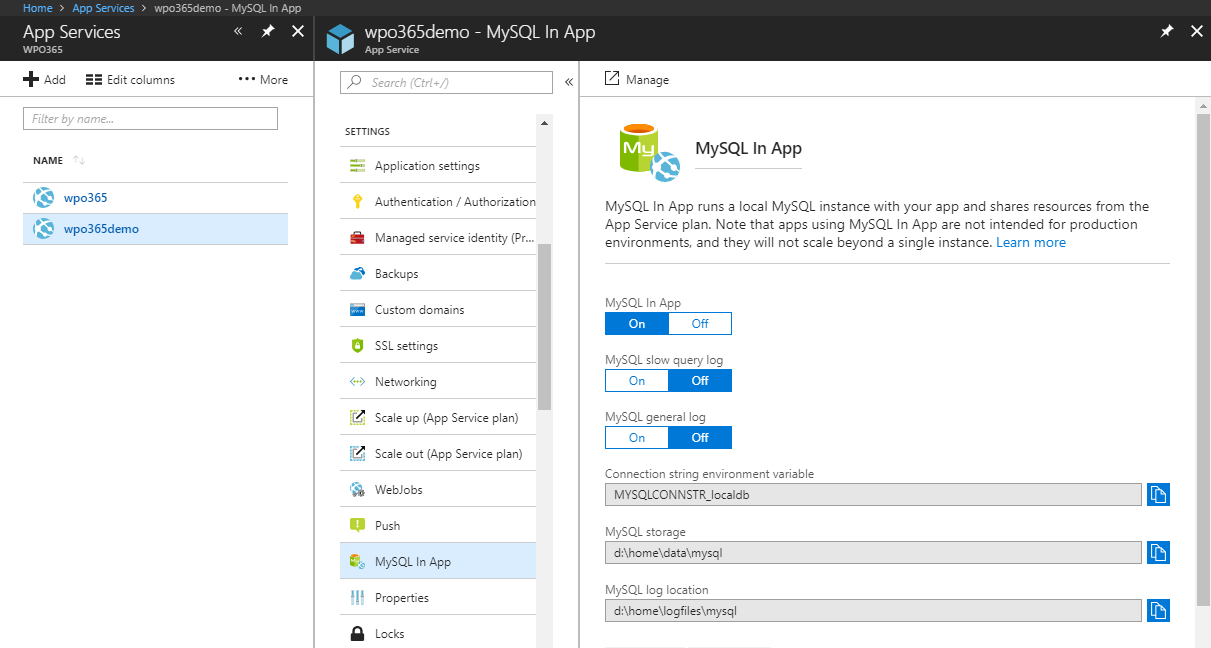This screenshot has height=648, width=1211.
Task: Open Application settings
Action: point(438,166)
